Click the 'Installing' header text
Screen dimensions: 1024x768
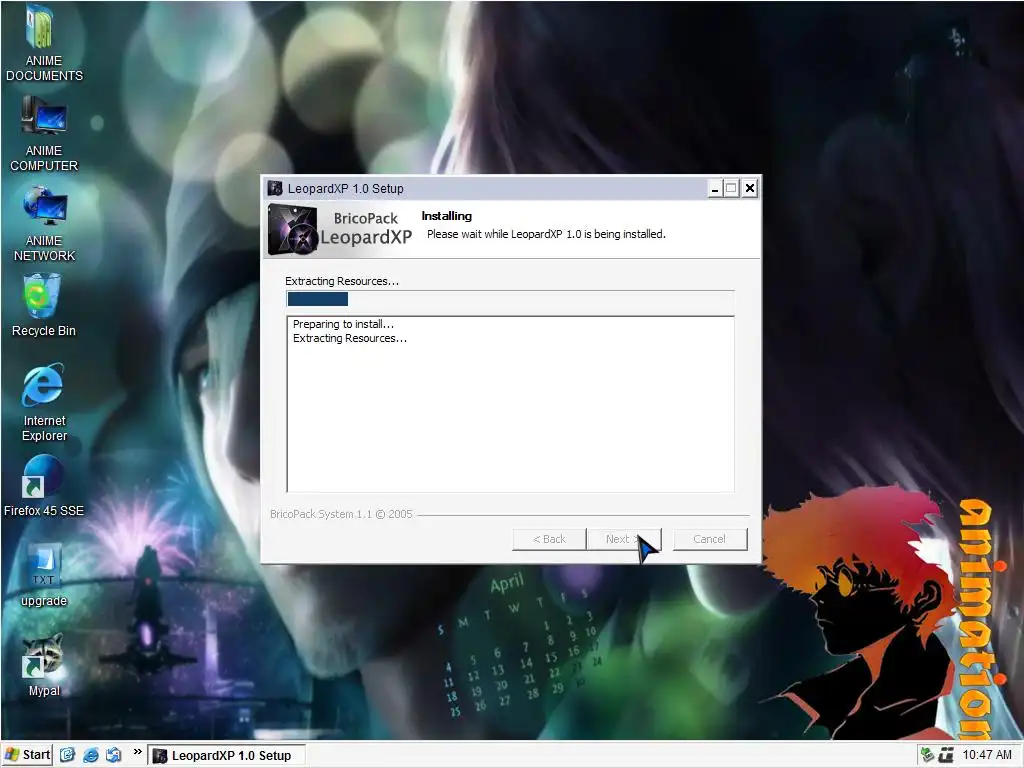447,216
